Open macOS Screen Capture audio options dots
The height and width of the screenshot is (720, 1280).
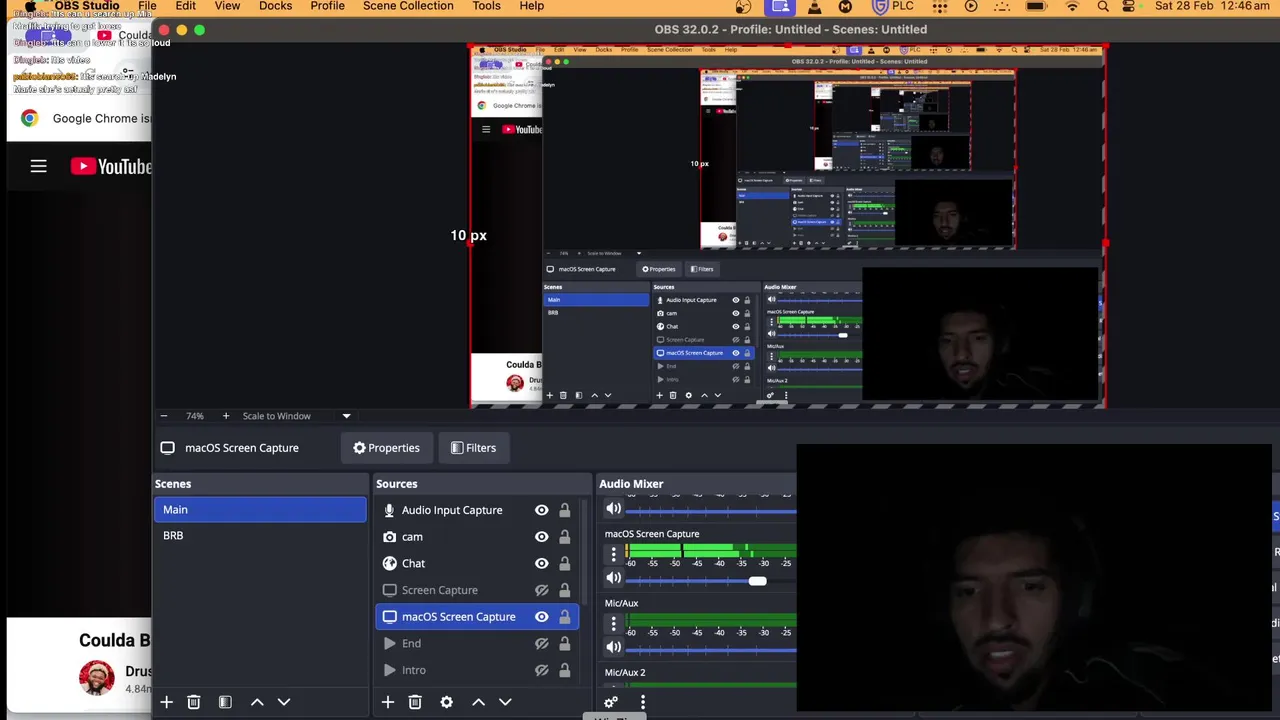click(614, 553)
